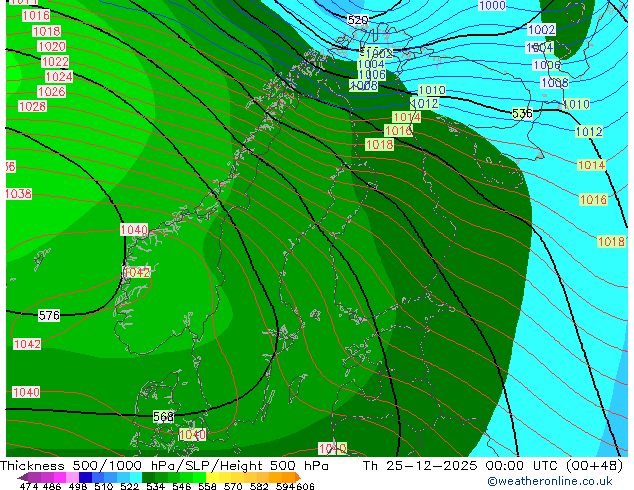Click legend value 546
This screenshot has height=490, width=634.
(181, 487)
